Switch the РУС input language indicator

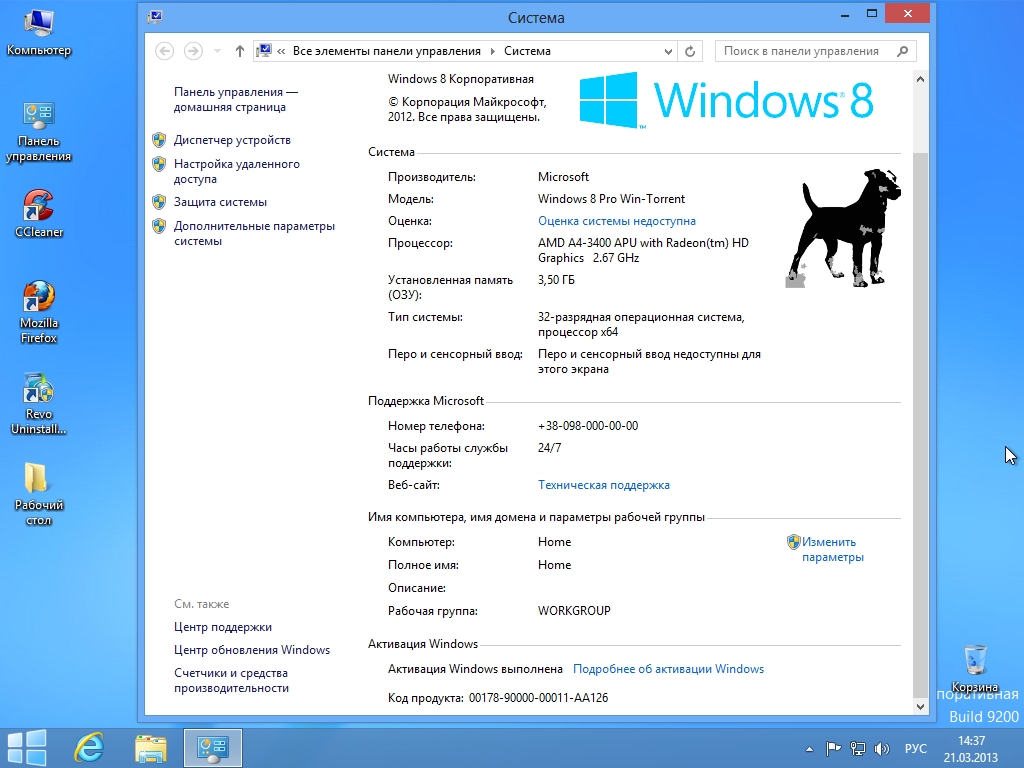(915, 748)
